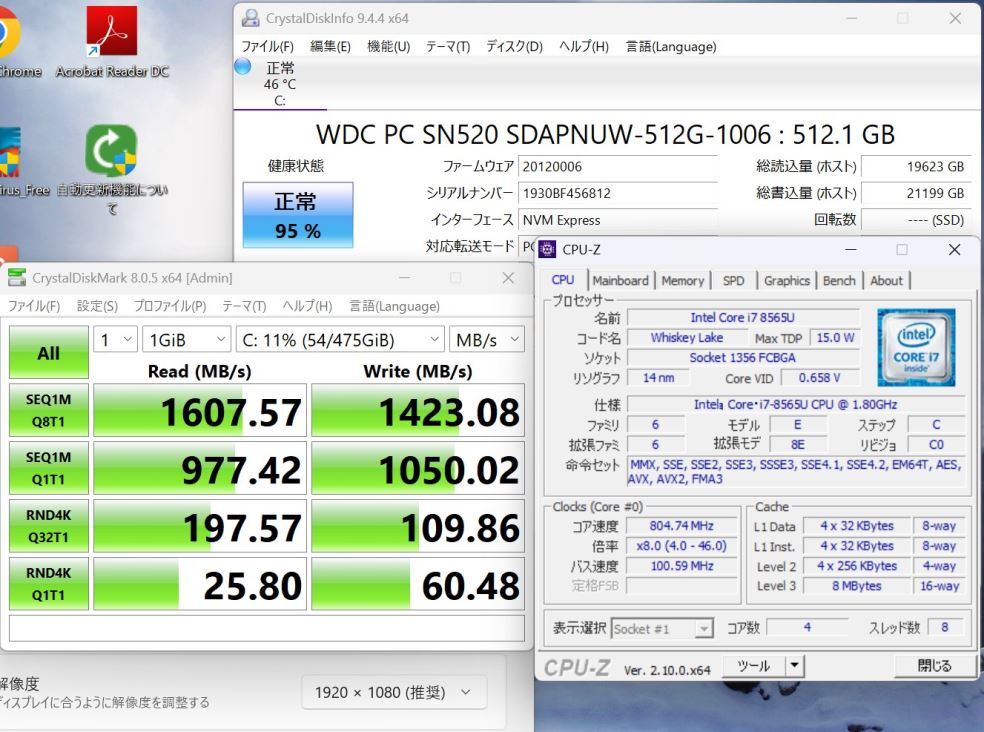Open Acrobat Reader DC desktop shortcut
Screen dimensions: 984x732
(112, 41)
